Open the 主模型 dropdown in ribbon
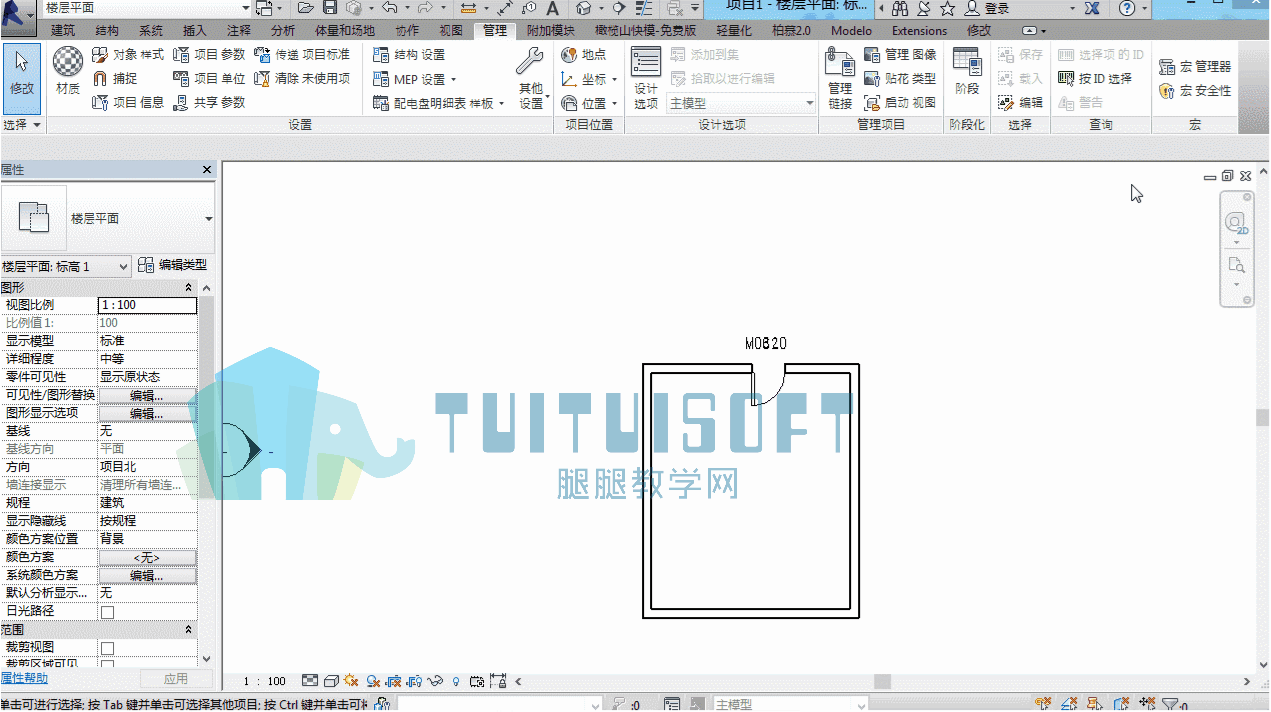1271x712 pixels. [741, 103]
